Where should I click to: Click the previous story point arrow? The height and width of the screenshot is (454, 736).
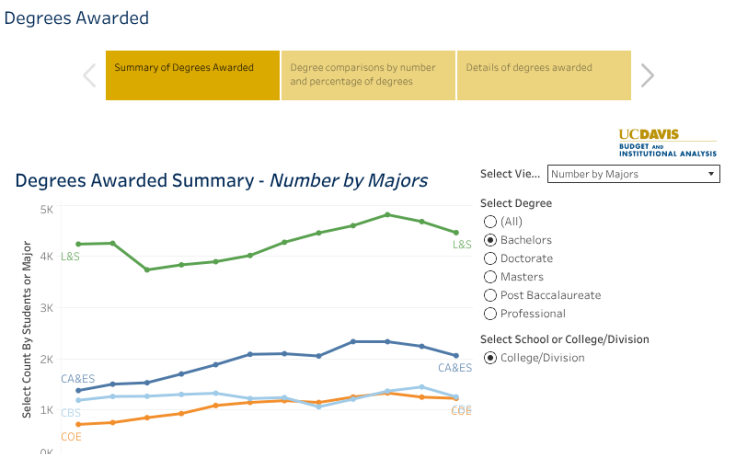[89, 75]
